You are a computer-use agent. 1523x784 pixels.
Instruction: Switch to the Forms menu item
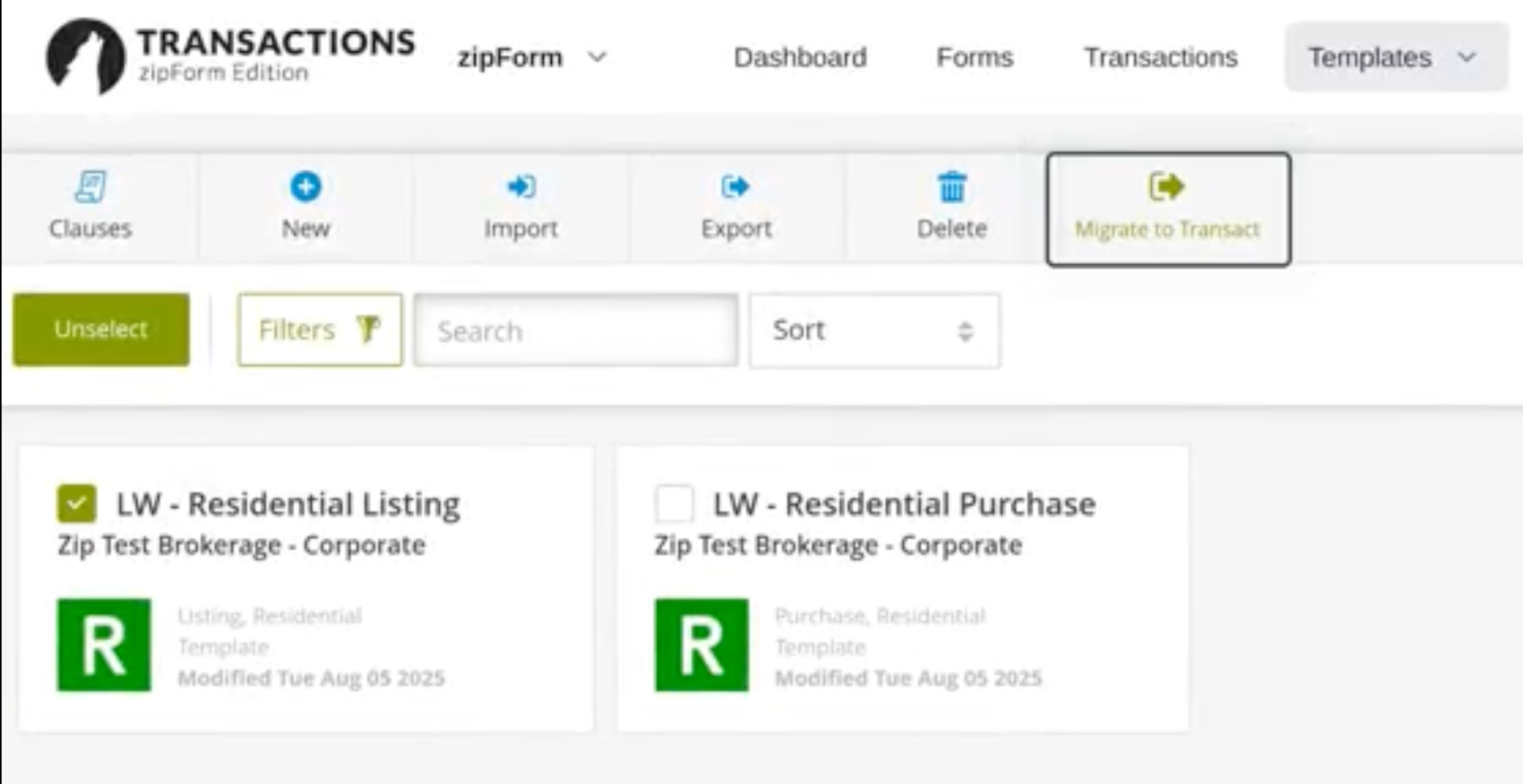975,58
